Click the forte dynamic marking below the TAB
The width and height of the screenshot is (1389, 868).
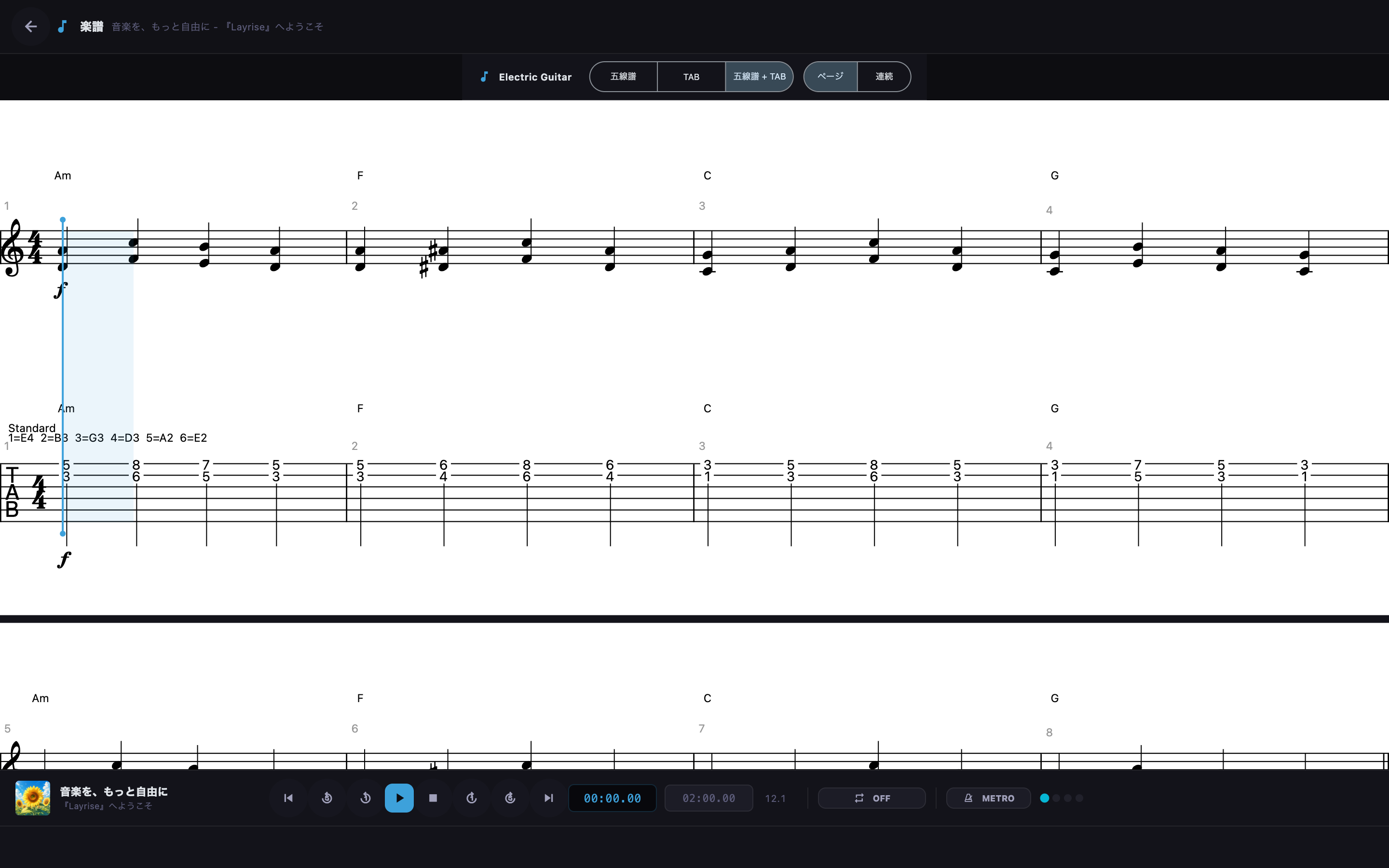click(64, 559)
